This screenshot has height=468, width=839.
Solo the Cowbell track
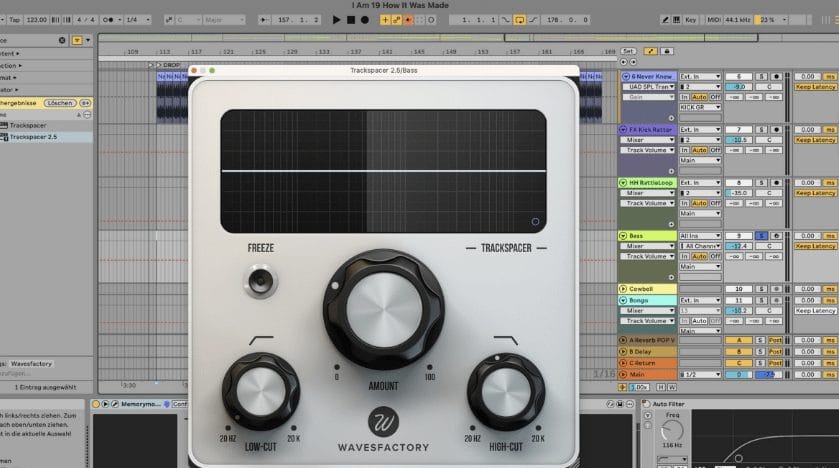pyautogui.click(x=762, y=289)
